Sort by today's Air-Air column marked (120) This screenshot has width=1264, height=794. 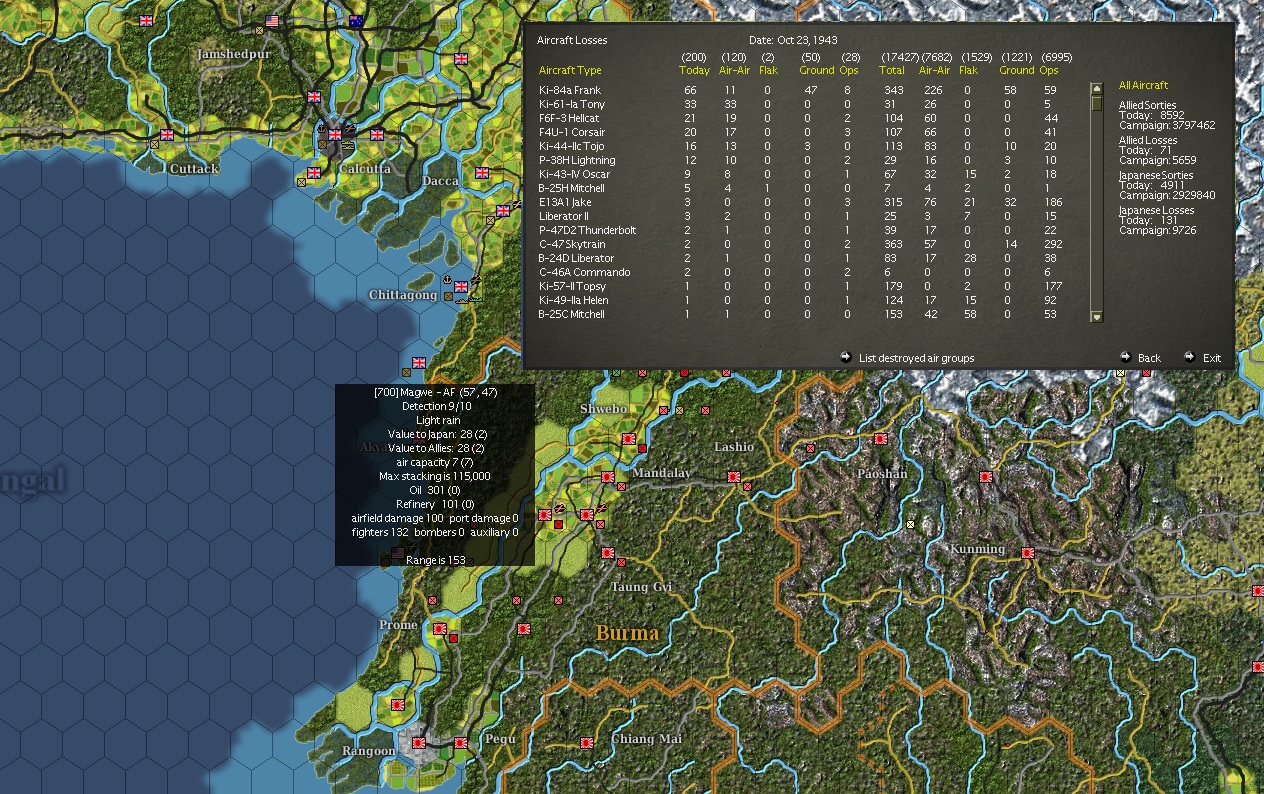point(734,71)
